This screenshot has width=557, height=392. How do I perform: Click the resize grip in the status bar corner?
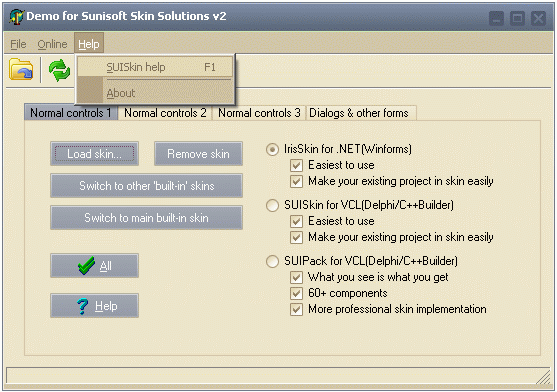coord(543,376)
